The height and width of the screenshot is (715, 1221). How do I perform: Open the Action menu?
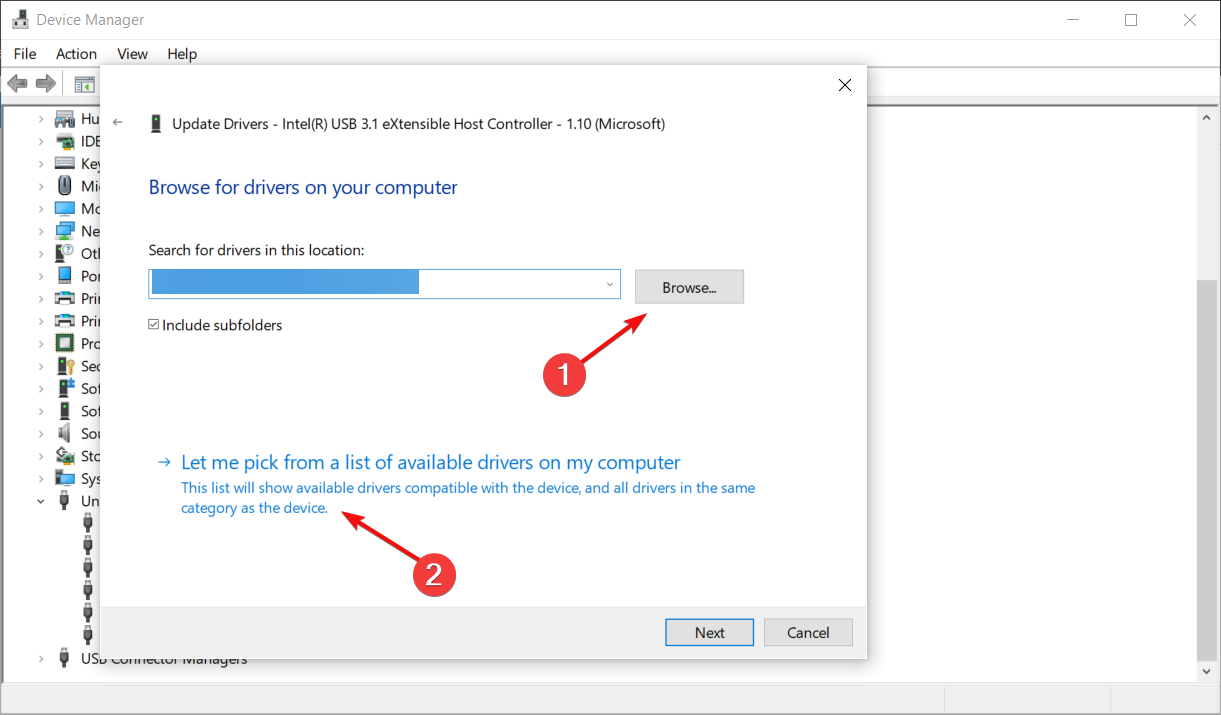(x=76, y=54)
